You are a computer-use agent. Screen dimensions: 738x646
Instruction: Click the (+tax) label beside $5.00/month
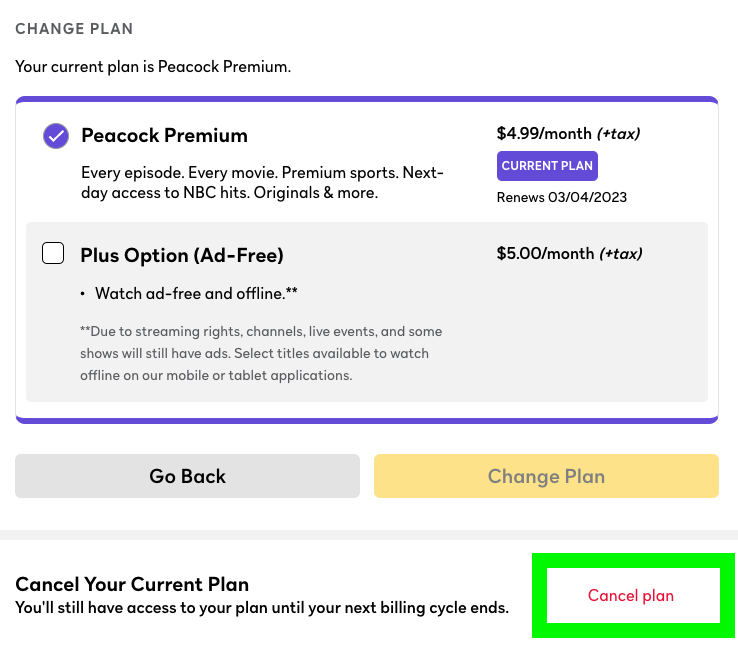(620, 254)
